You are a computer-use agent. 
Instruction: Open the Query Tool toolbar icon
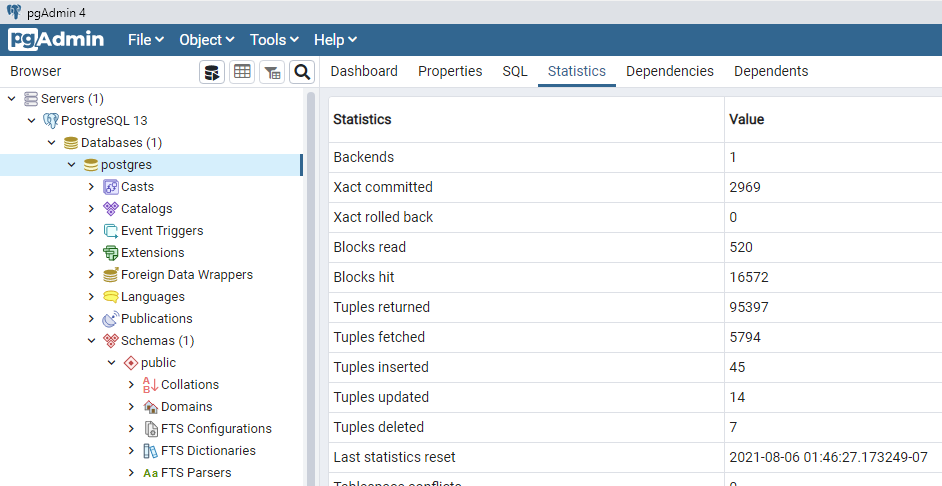pyautogui.click(x=212, y=72)
